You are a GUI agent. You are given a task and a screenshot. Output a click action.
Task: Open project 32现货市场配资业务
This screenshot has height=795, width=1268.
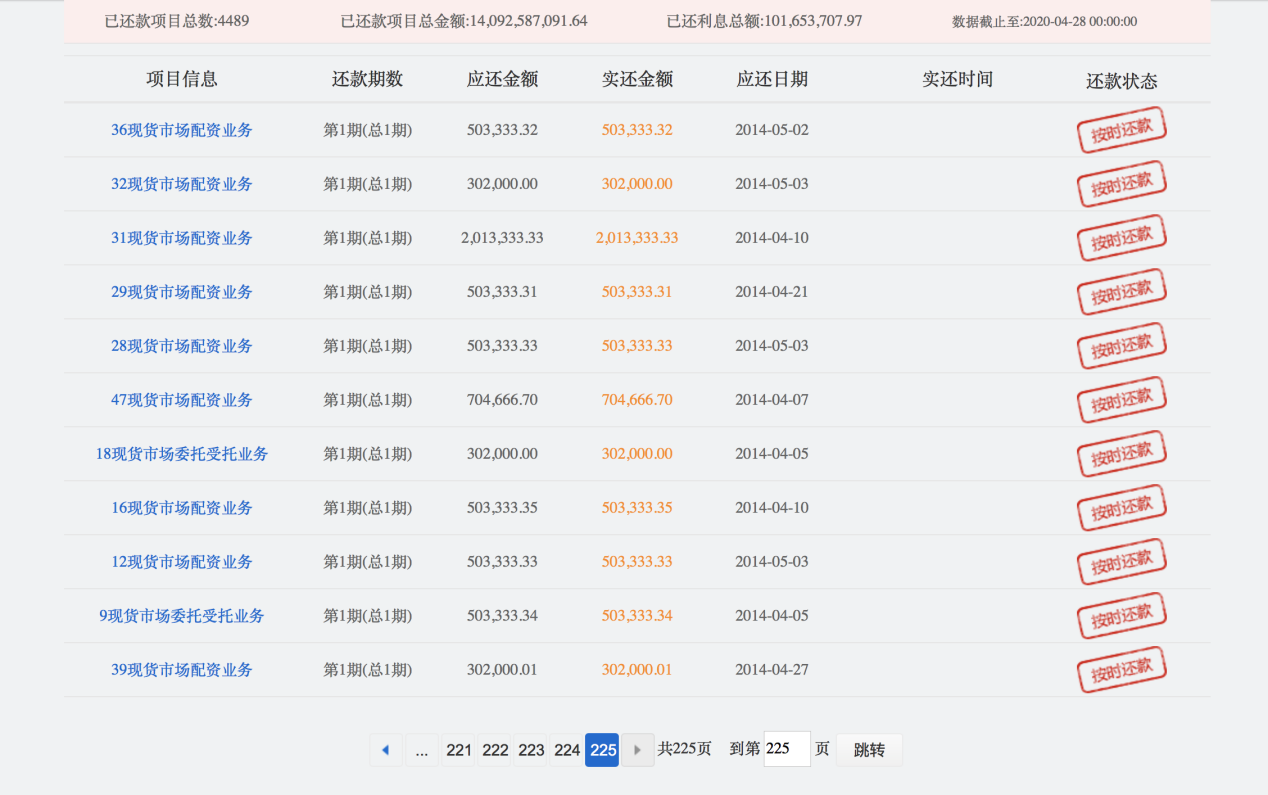[x=183, y=183]
